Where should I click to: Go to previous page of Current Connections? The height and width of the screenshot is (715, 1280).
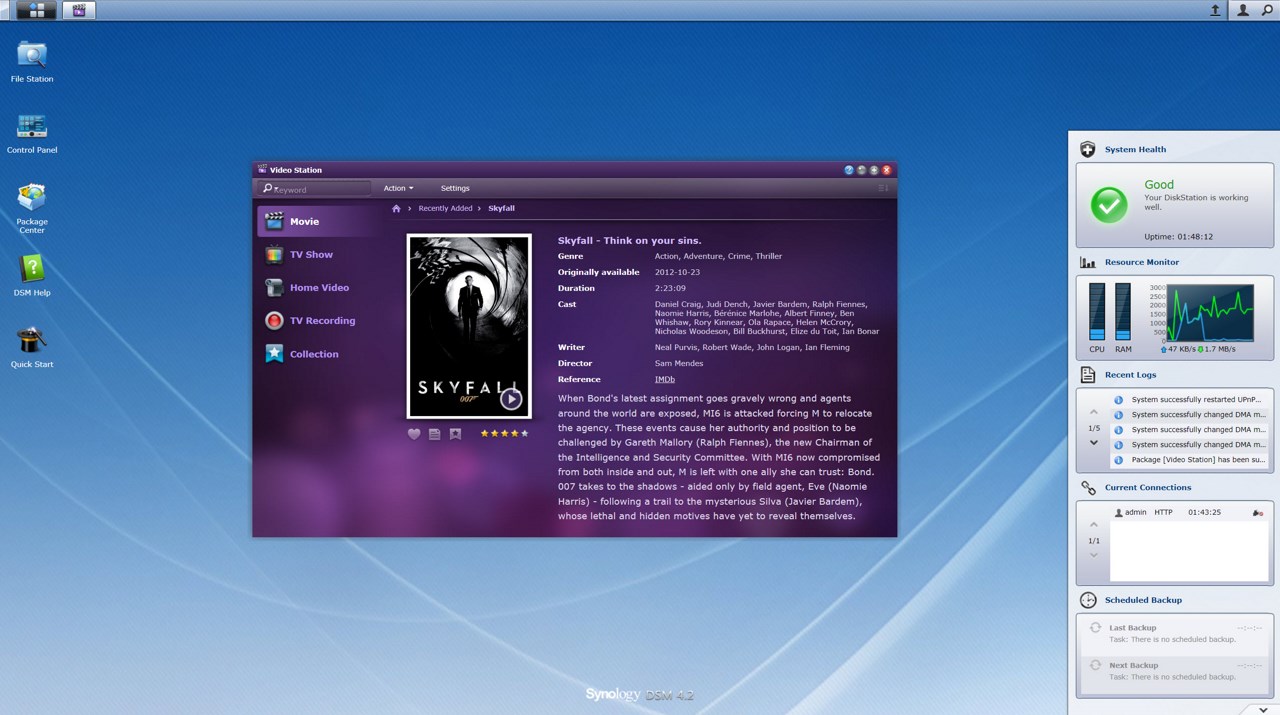click(1094, 525)
